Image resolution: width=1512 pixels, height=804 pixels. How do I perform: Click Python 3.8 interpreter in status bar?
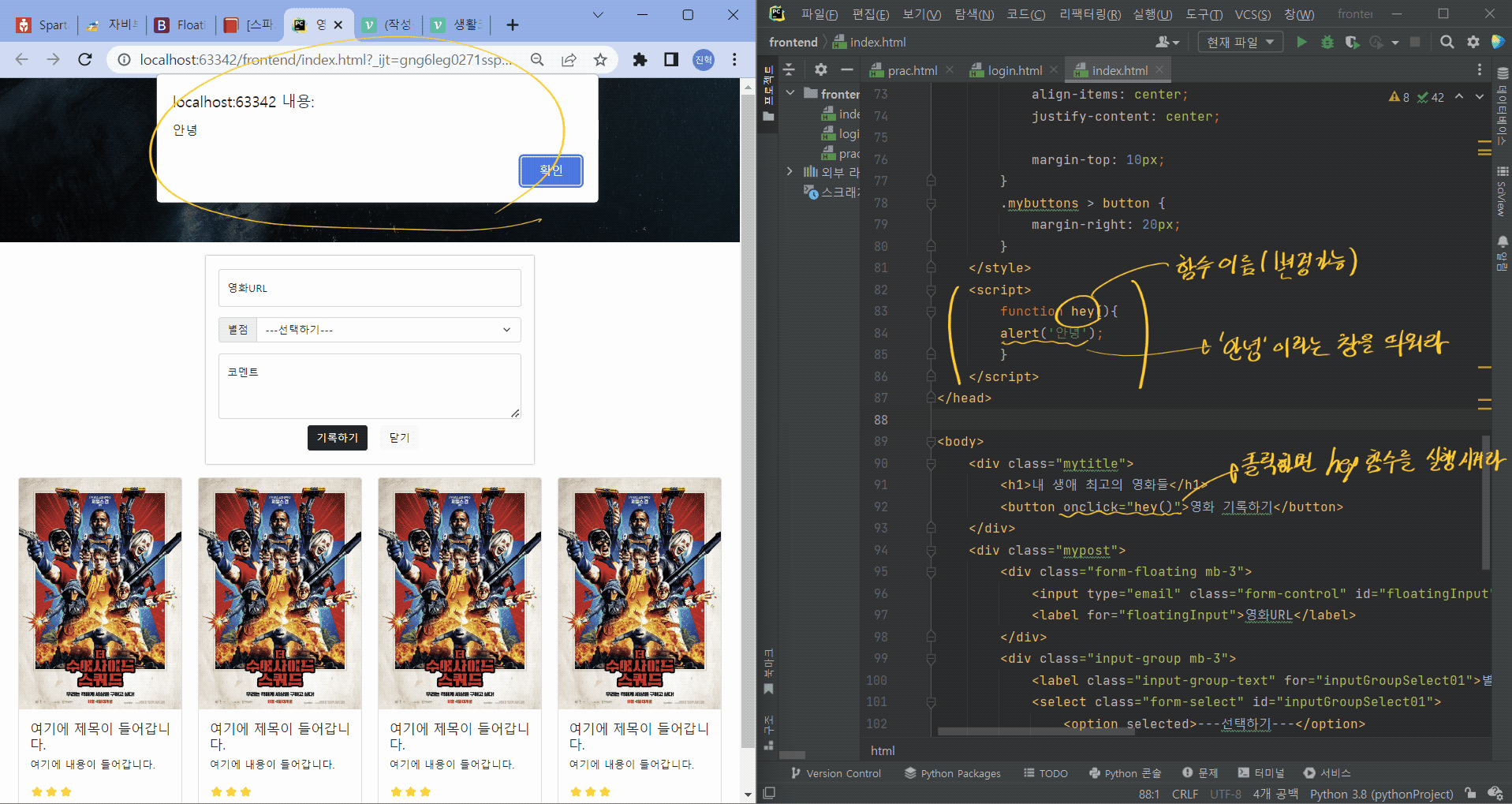(x=1381, y=794)
